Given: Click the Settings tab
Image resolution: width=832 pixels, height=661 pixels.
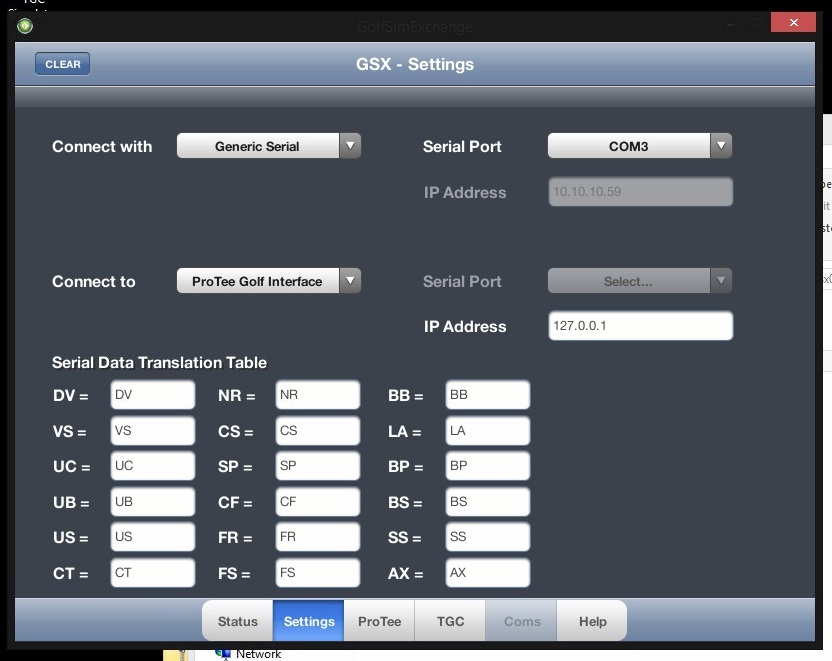Looking at the screenshot, I should [309, 621].
